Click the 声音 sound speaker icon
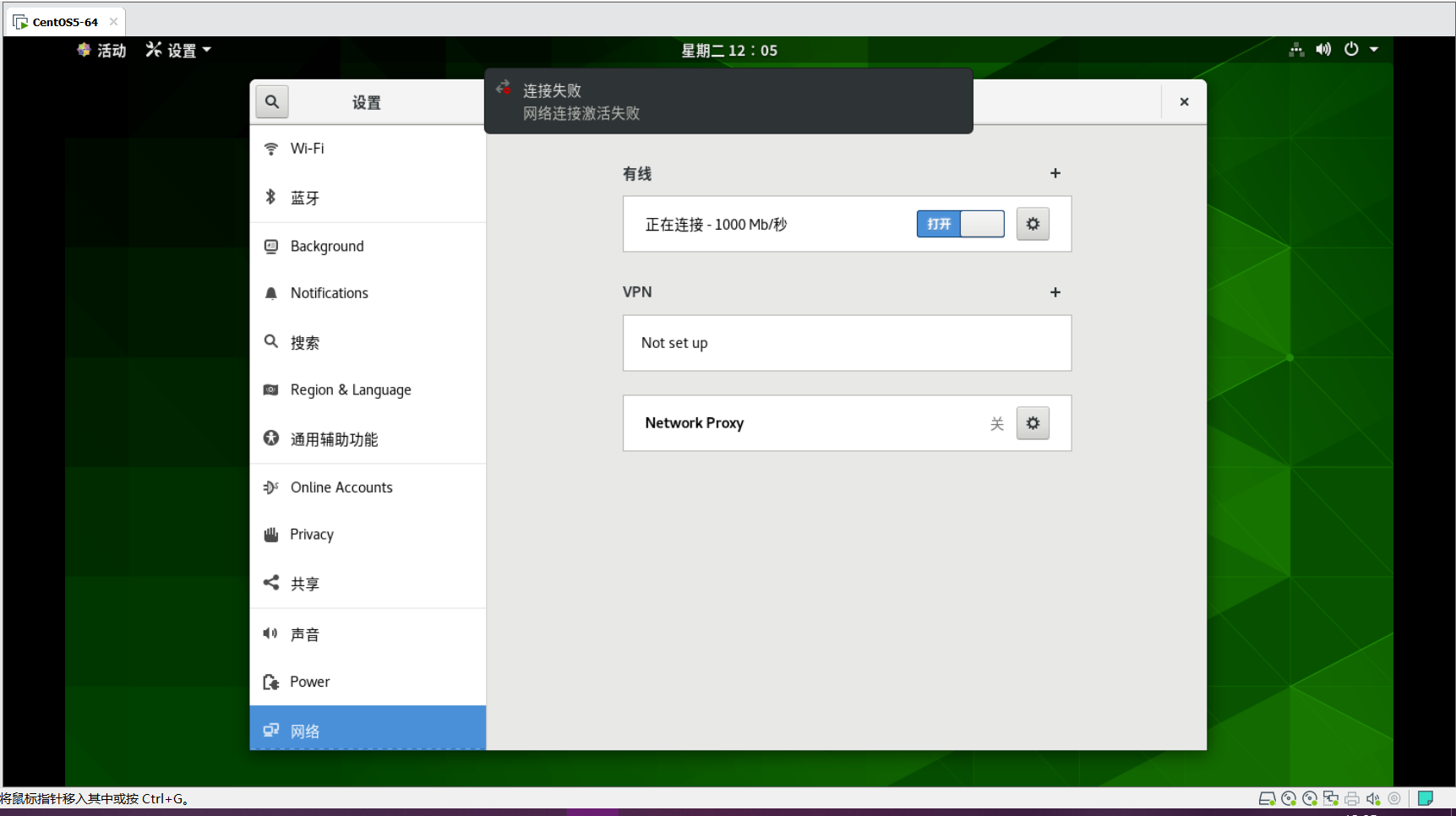This screenshot has height=816, width=1456. [270, 634]
